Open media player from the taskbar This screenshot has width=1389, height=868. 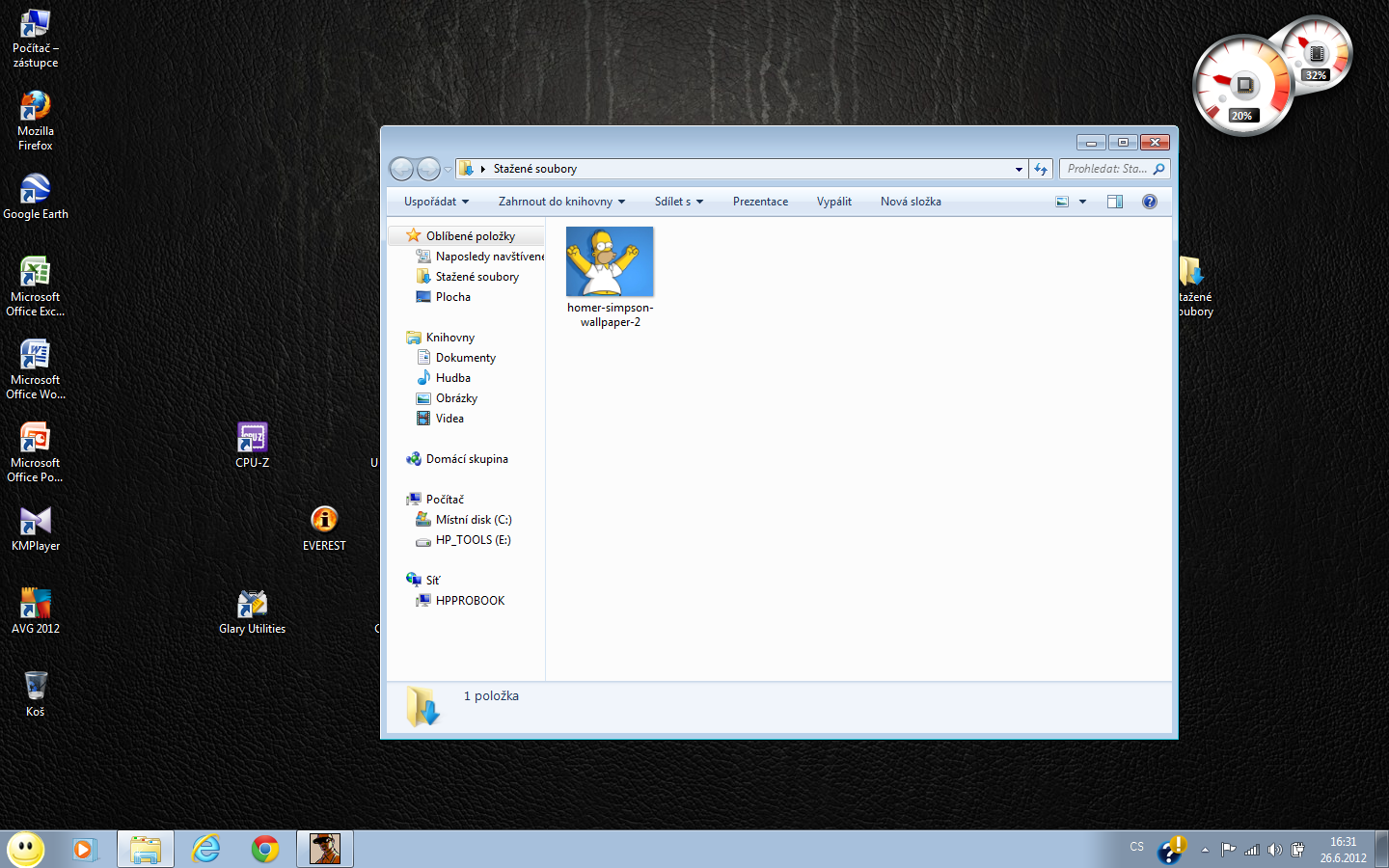tap(85, 849)
